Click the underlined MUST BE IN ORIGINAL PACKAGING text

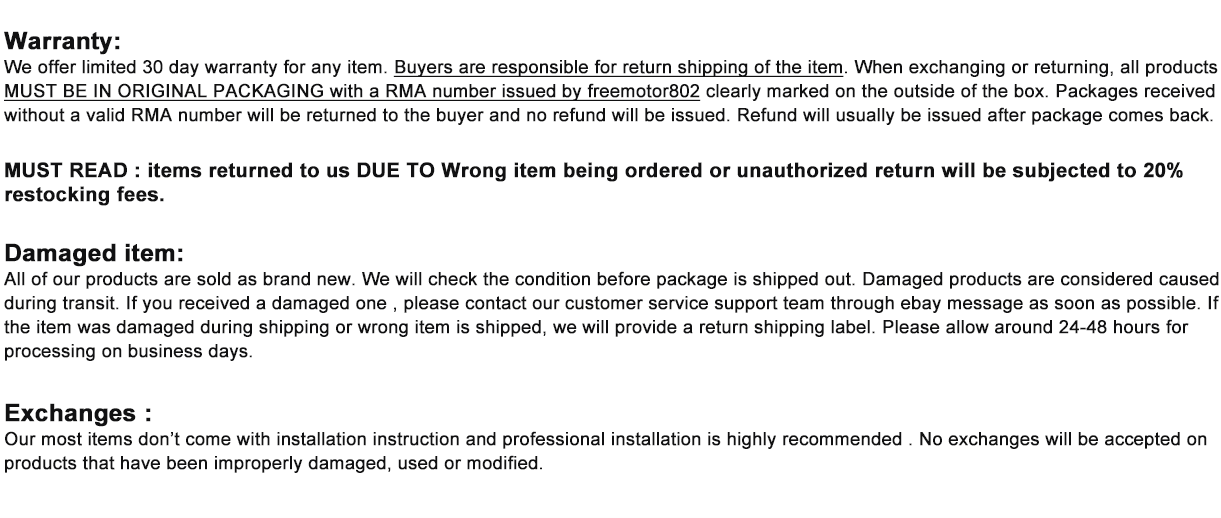click(x=164, y=91)
